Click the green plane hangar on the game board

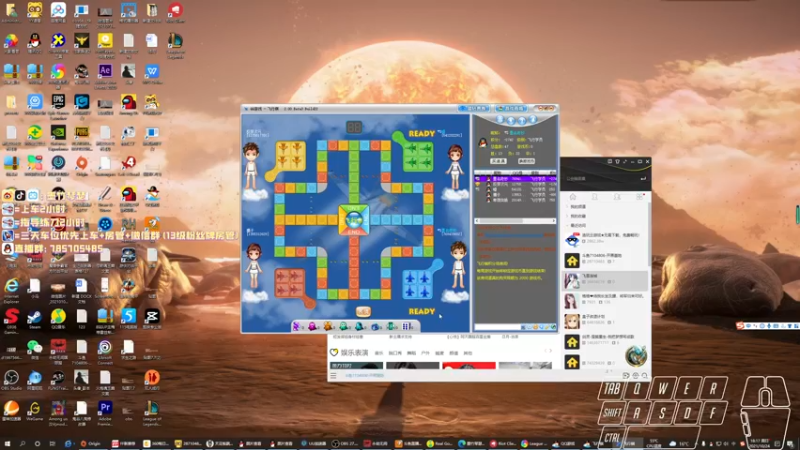418,156
